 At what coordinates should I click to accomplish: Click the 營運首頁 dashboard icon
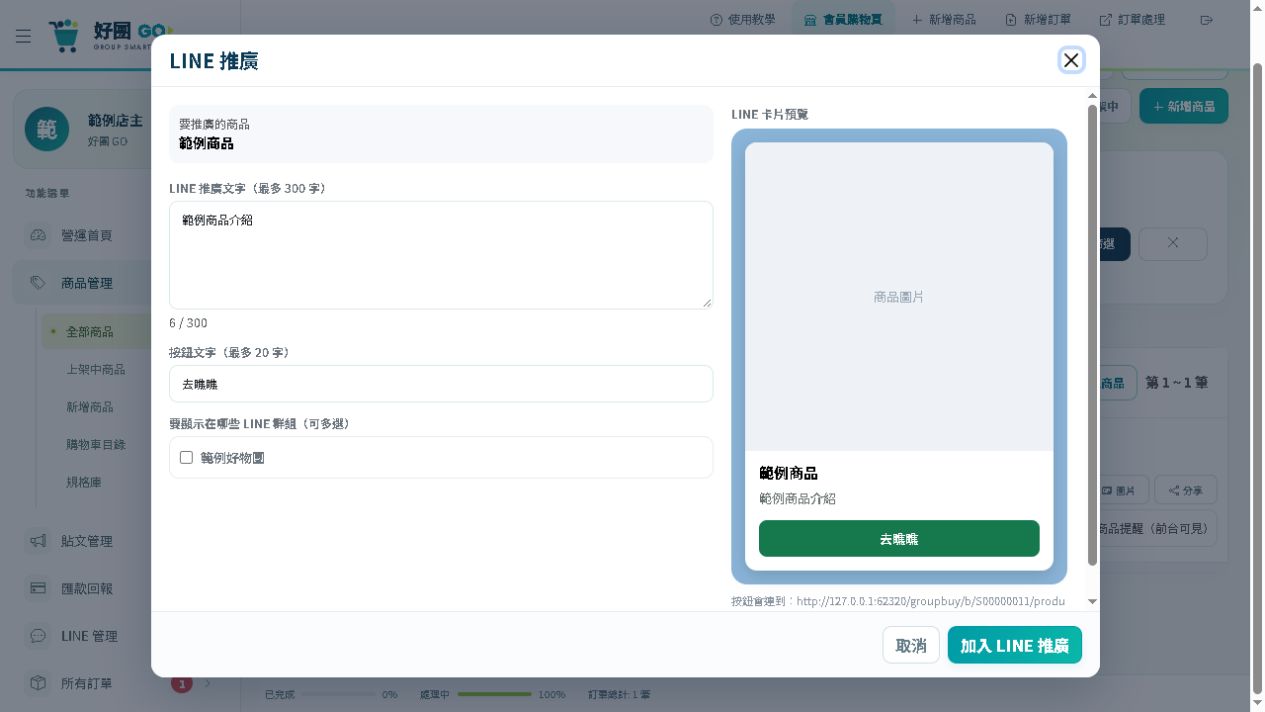pyautogui.click(x=38, y=235)
